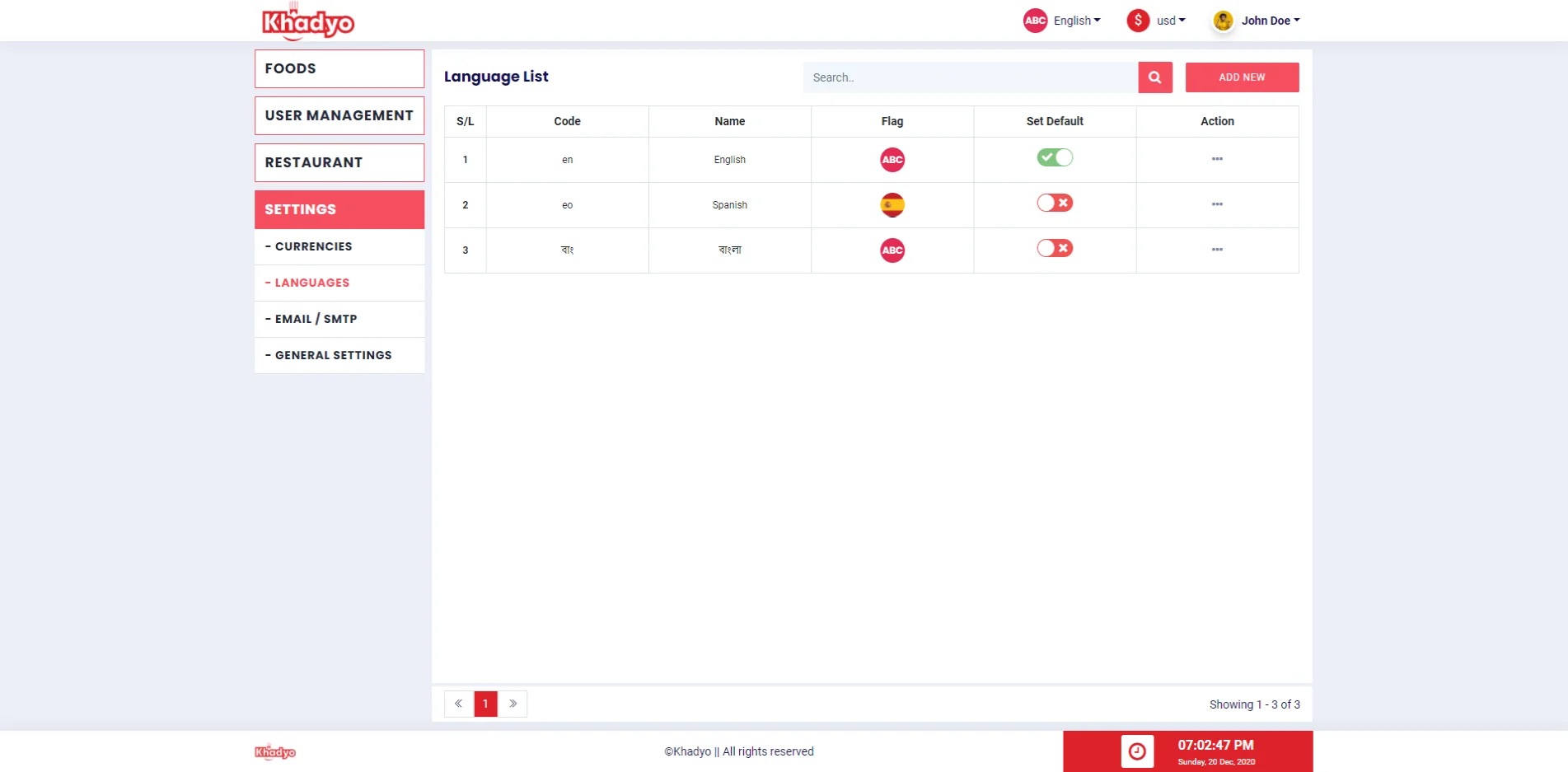The width and height of the screenshot is (1568, 772).
Task: Open the usd currency dropdown
Action: coord(1156,21)
